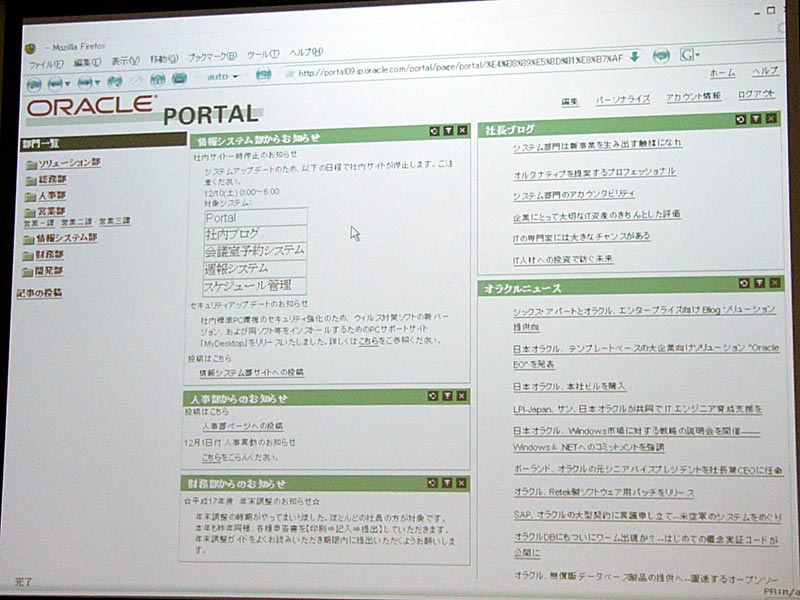Click the green down-arrow icon after the URL

pos(635,57)
